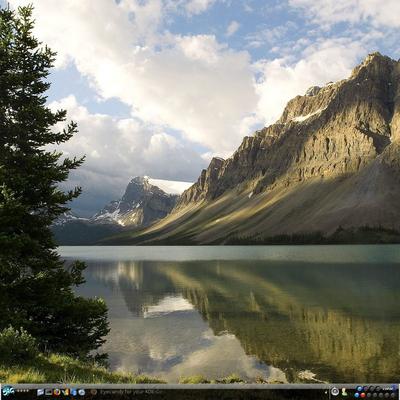Expand the system tray hidden icons arrow

(x=326, y=392)
